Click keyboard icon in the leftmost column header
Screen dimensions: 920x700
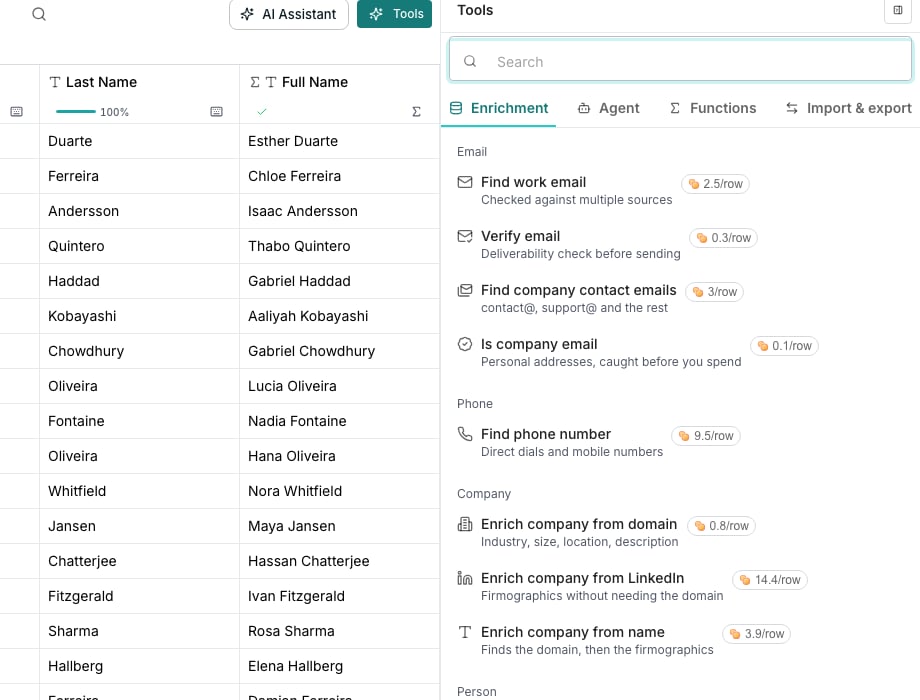(16, 111)
